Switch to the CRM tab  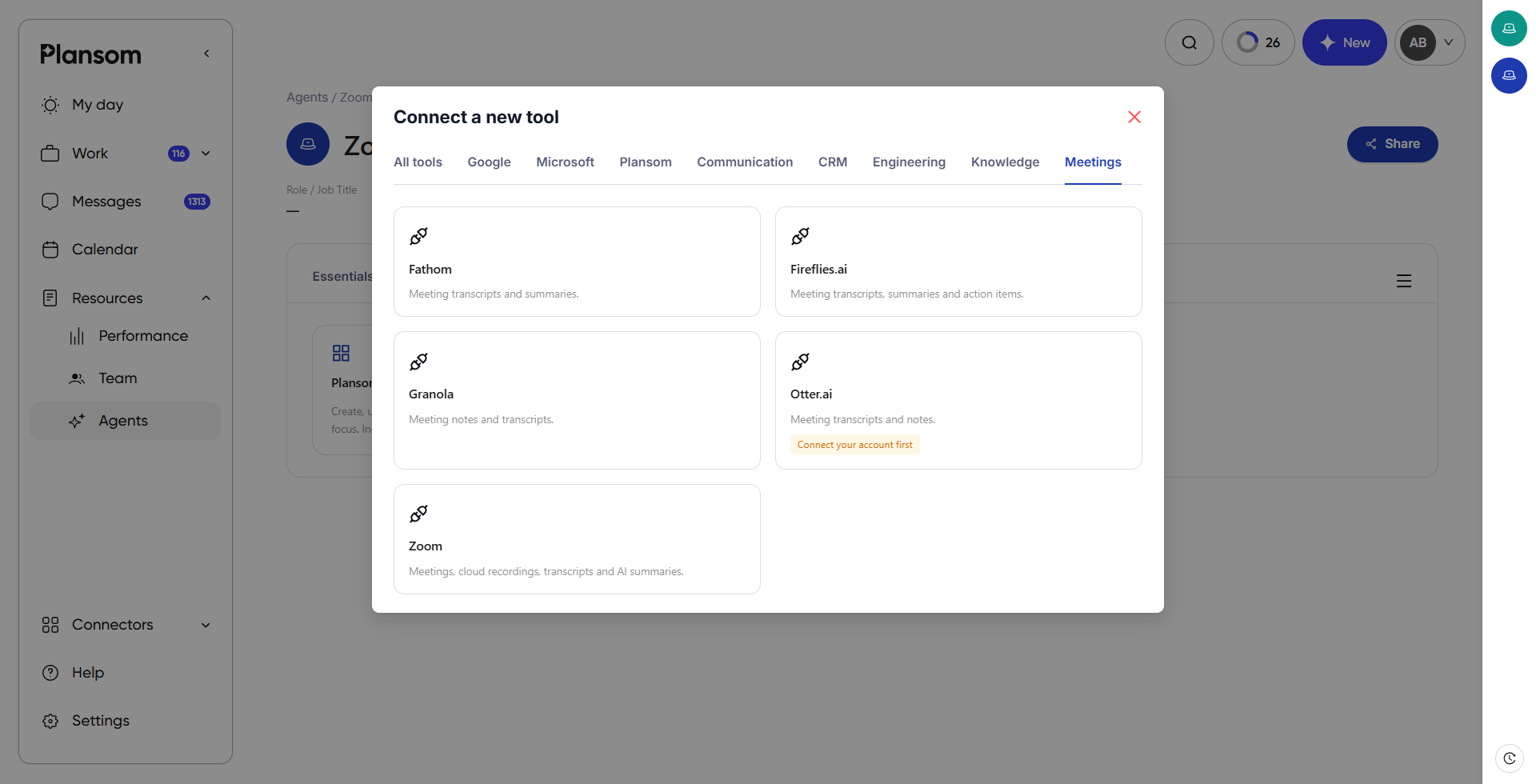coord(832,162)
